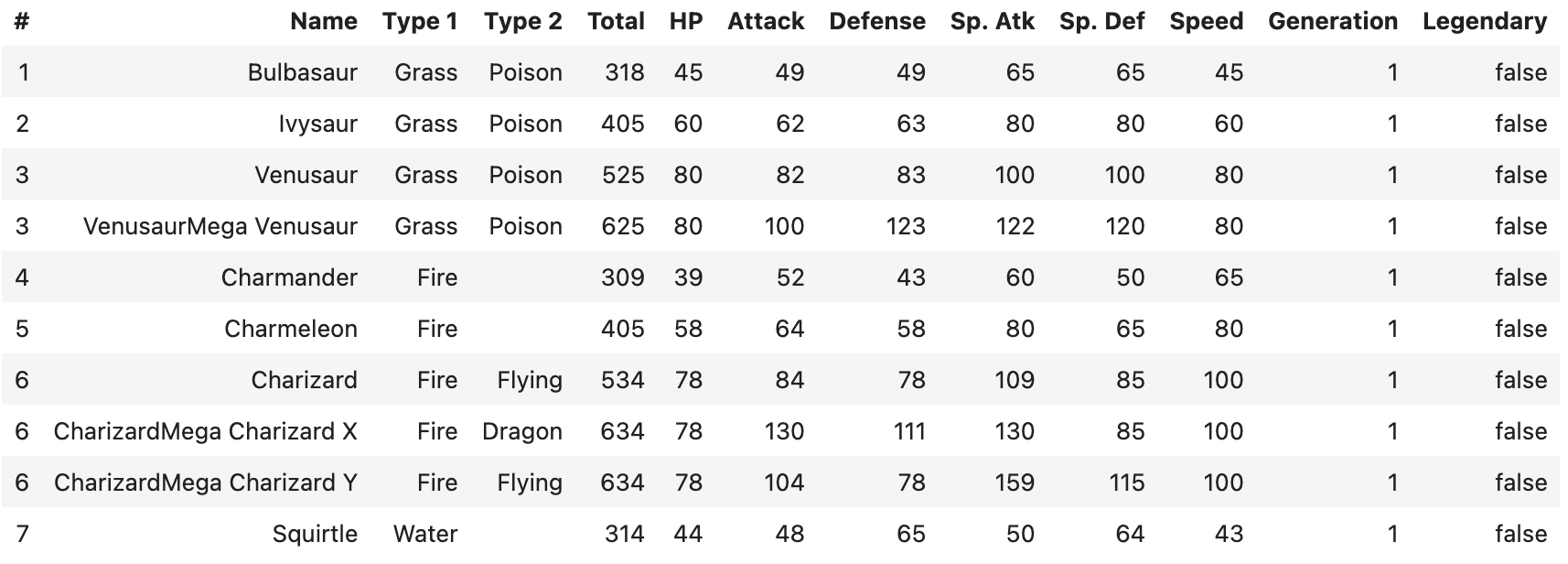Select Charmeleon in the Name column

290,329
